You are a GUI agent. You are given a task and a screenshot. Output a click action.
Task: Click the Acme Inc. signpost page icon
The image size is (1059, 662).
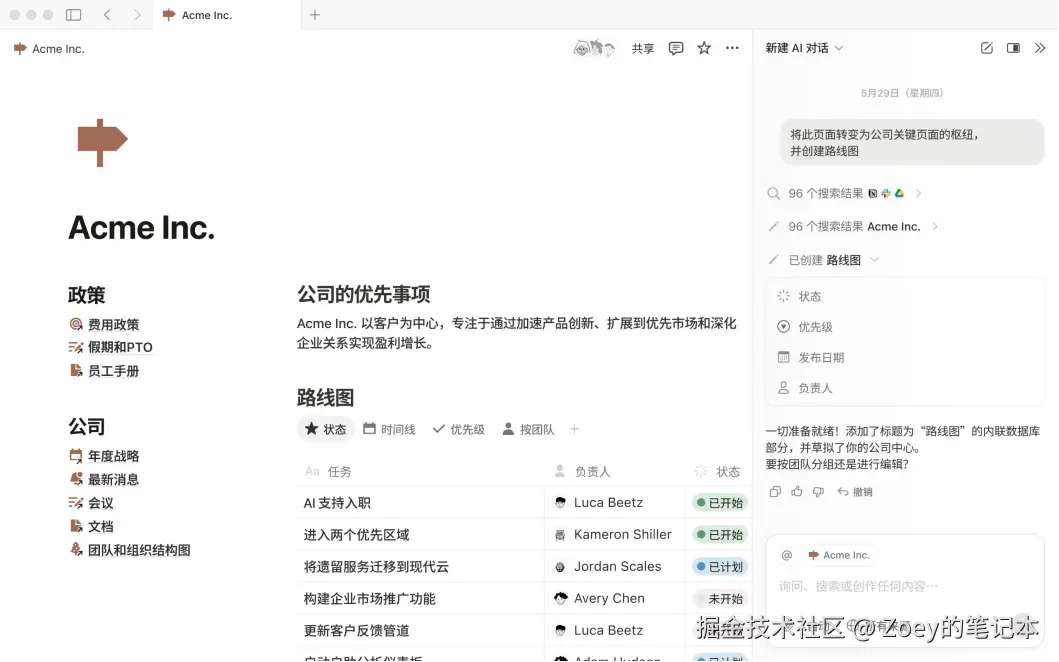[102, 142]
